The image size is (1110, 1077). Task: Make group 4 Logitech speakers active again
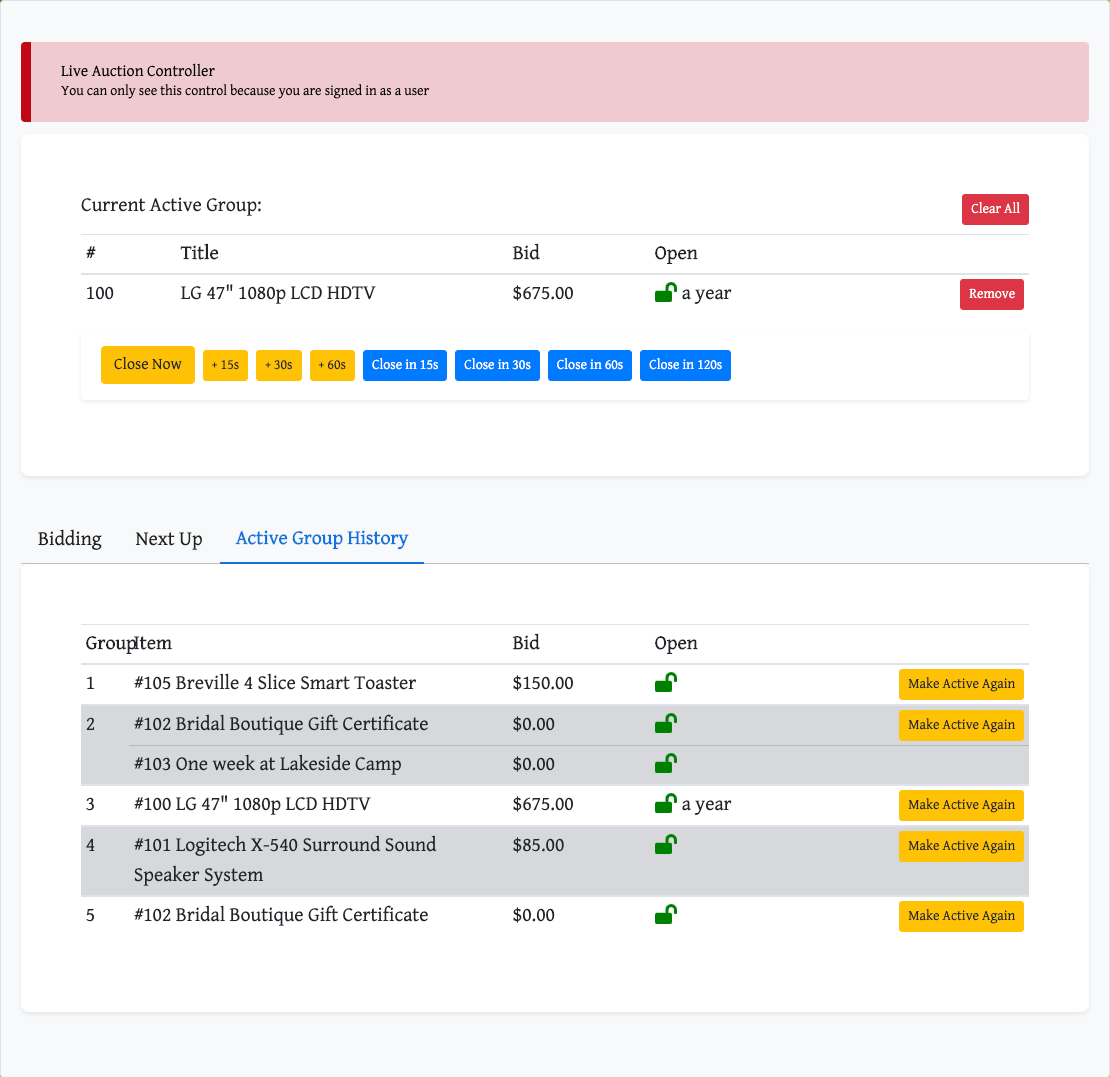tap(961, 846)
